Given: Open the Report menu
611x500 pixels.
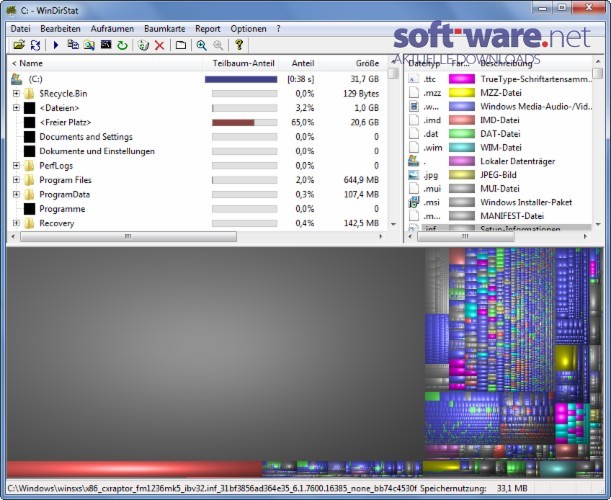Looking at the screenshot, I should [x=208, y=29].
